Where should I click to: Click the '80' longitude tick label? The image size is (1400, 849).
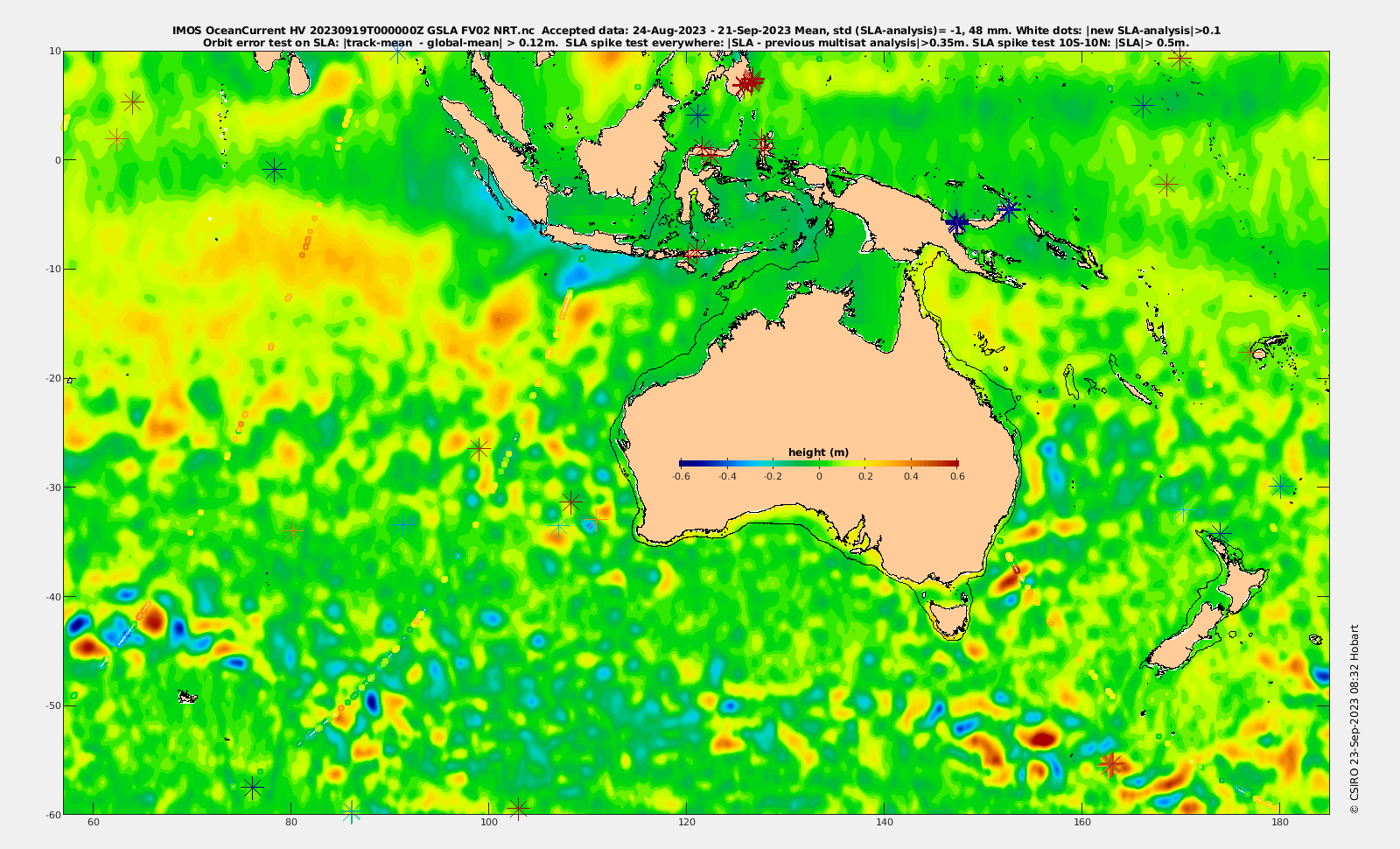(x=291, y=823)
